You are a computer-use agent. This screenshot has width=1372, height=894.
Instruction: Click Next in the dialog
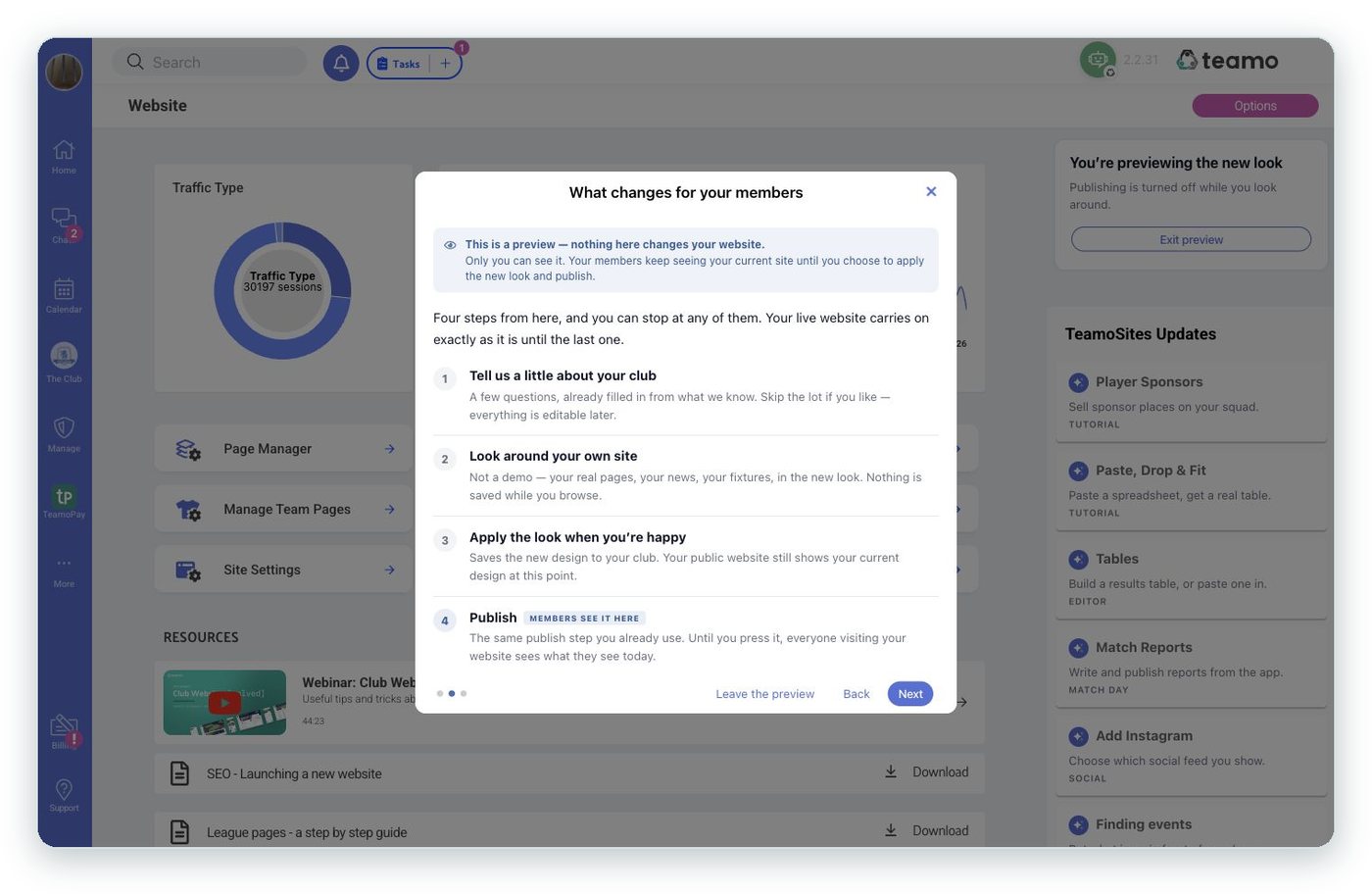tap(910, 694)
